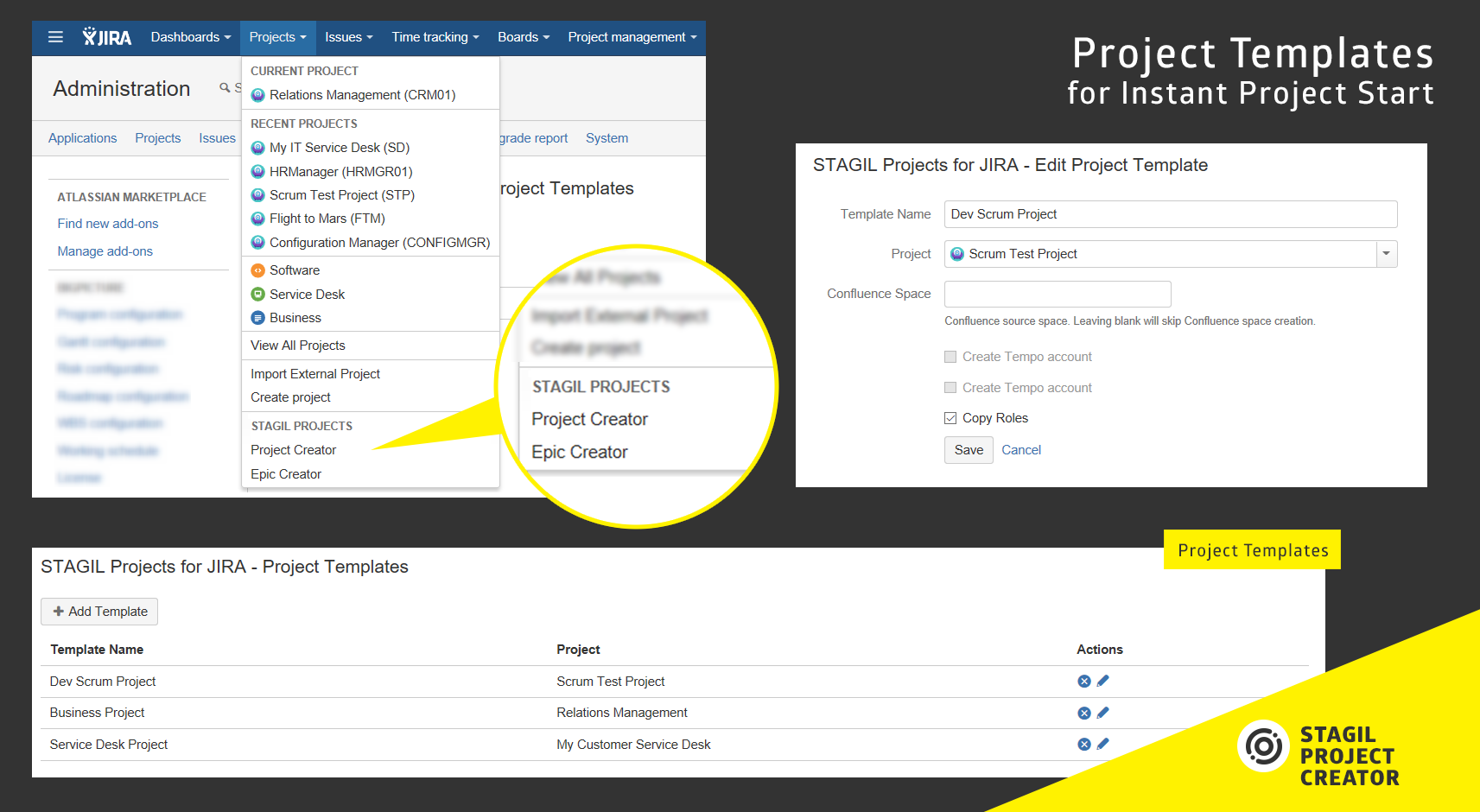Click the Add Template button
This screenshot has width=1480, height=812.
99,612
